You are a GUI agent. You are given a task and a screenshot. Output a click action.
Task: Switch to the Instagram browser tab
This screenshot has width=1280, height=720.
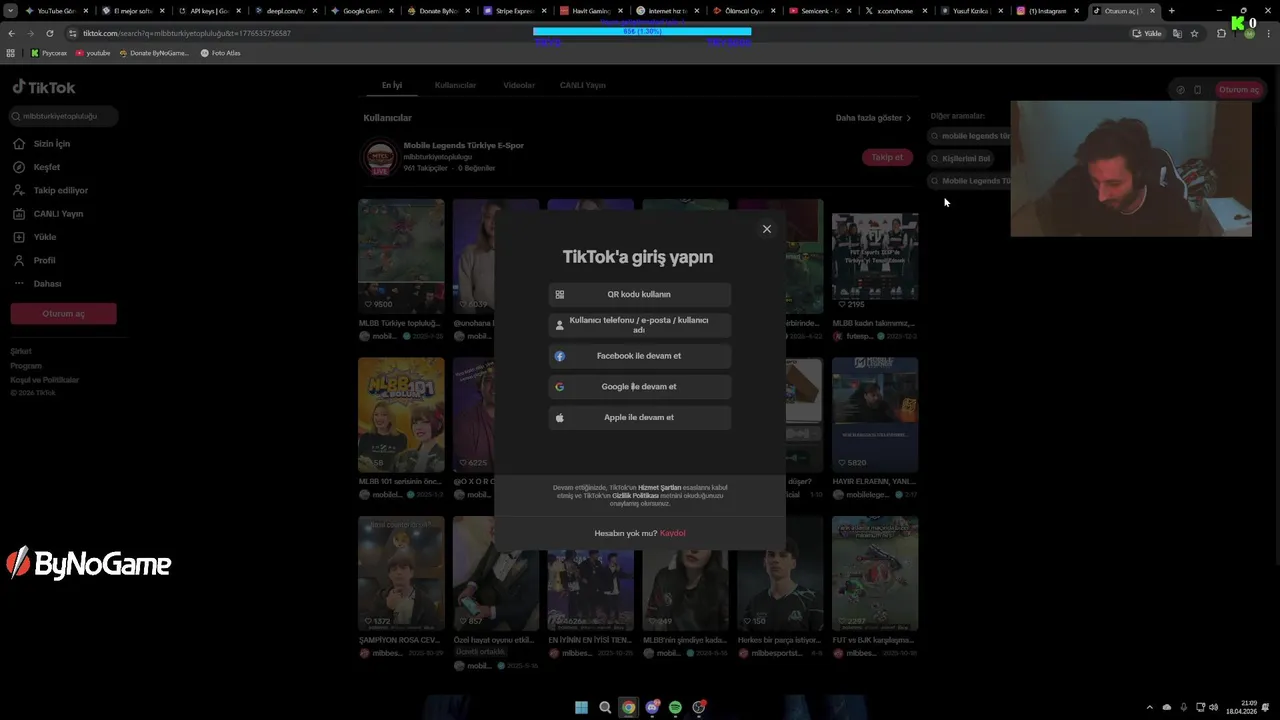1048,11
